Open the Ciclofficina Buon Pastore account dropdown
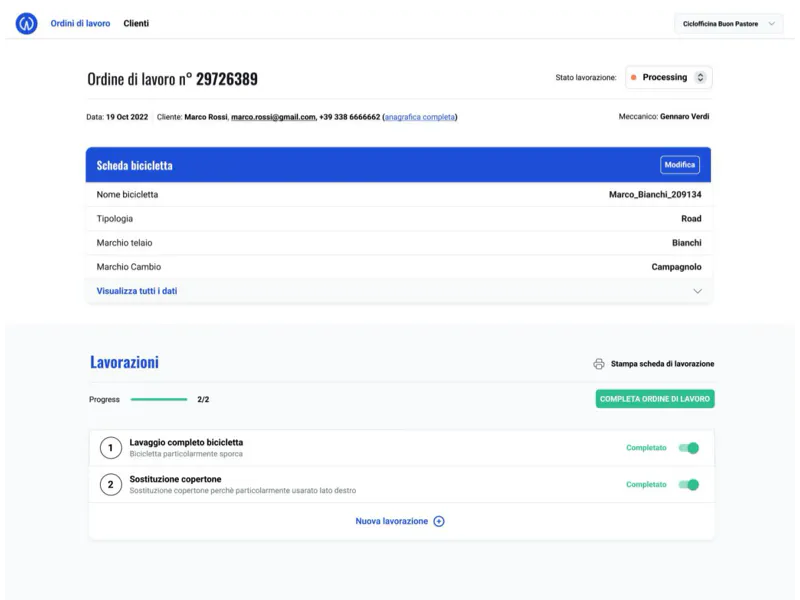 tap(729, 24)
